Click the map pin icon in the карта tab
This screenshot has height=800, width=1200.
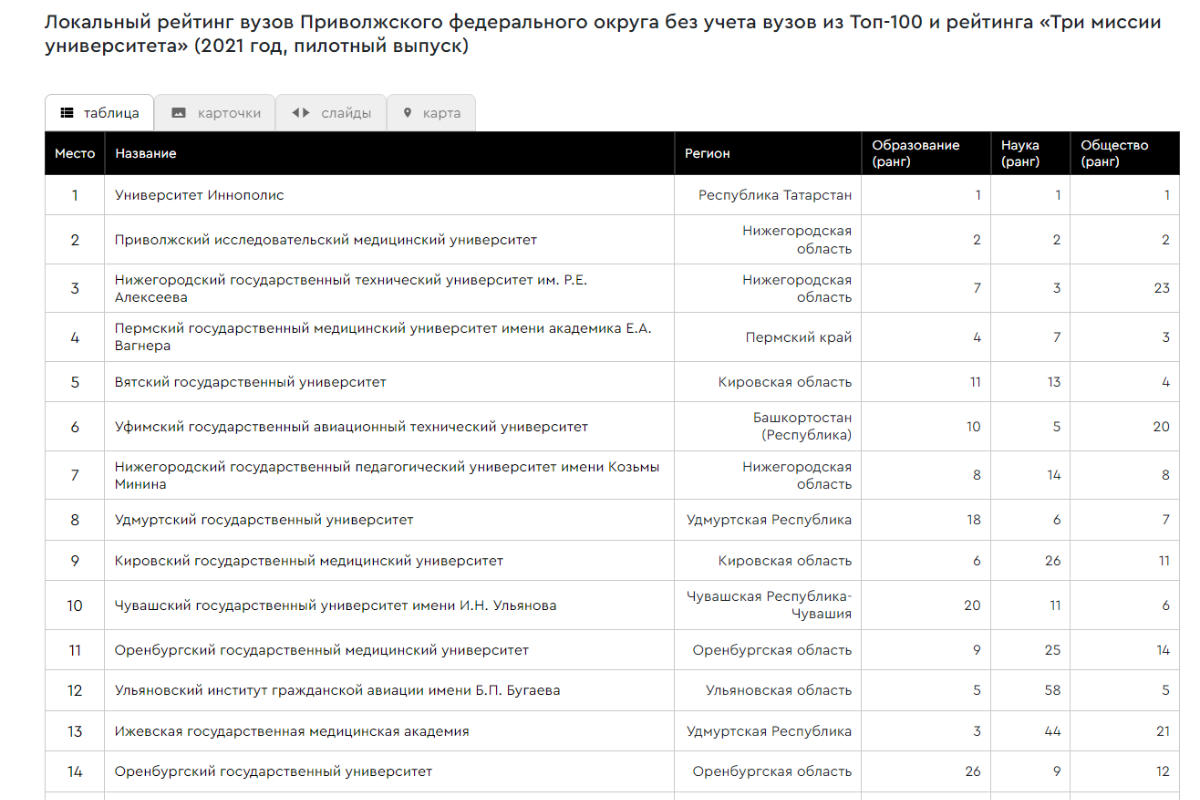click(408, 113)
